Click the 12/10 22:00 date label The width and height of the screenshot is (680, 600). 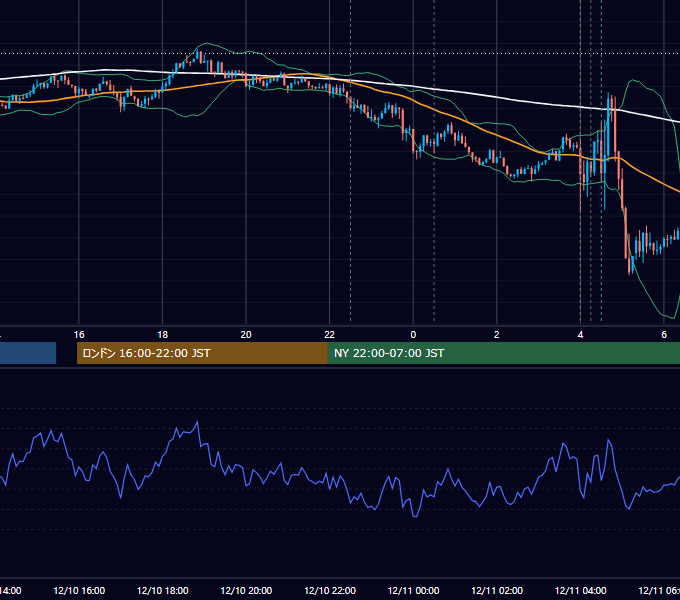click(330, 591)
